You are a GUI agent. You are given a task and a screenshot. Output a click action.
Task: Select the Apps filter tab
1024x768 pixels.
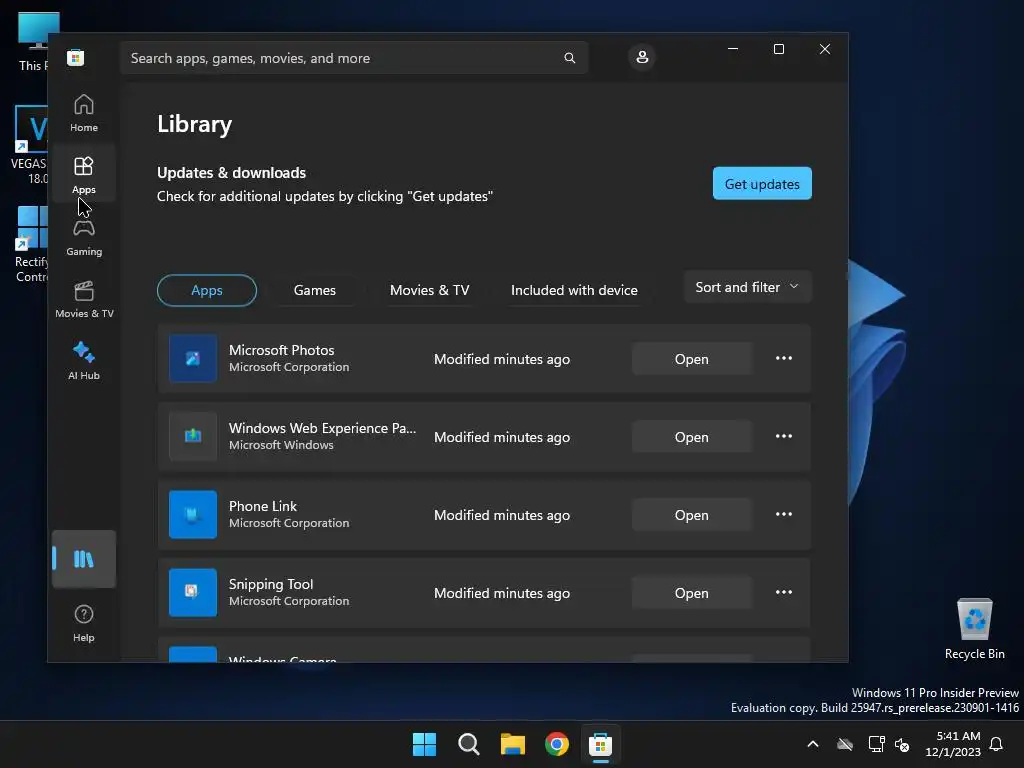click(x=207, y=290)
